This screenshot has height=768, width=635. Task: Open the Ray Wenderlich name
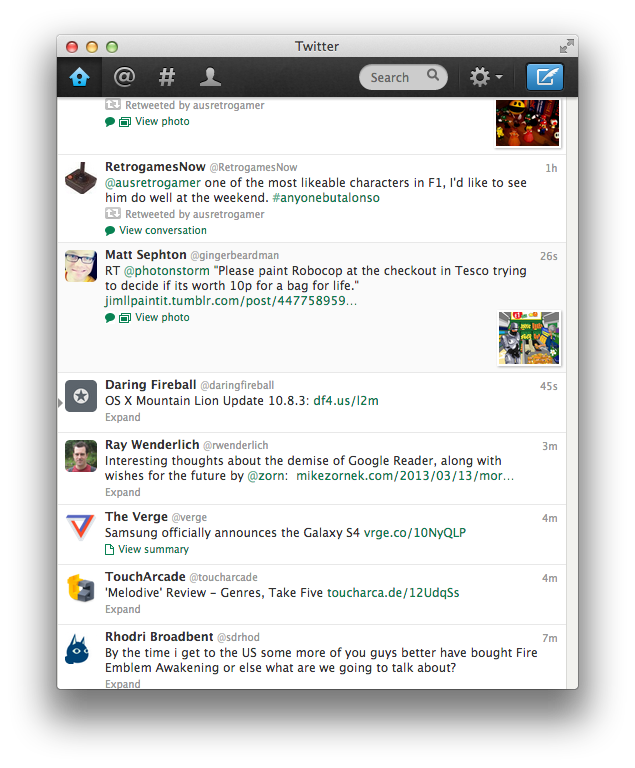152,445
